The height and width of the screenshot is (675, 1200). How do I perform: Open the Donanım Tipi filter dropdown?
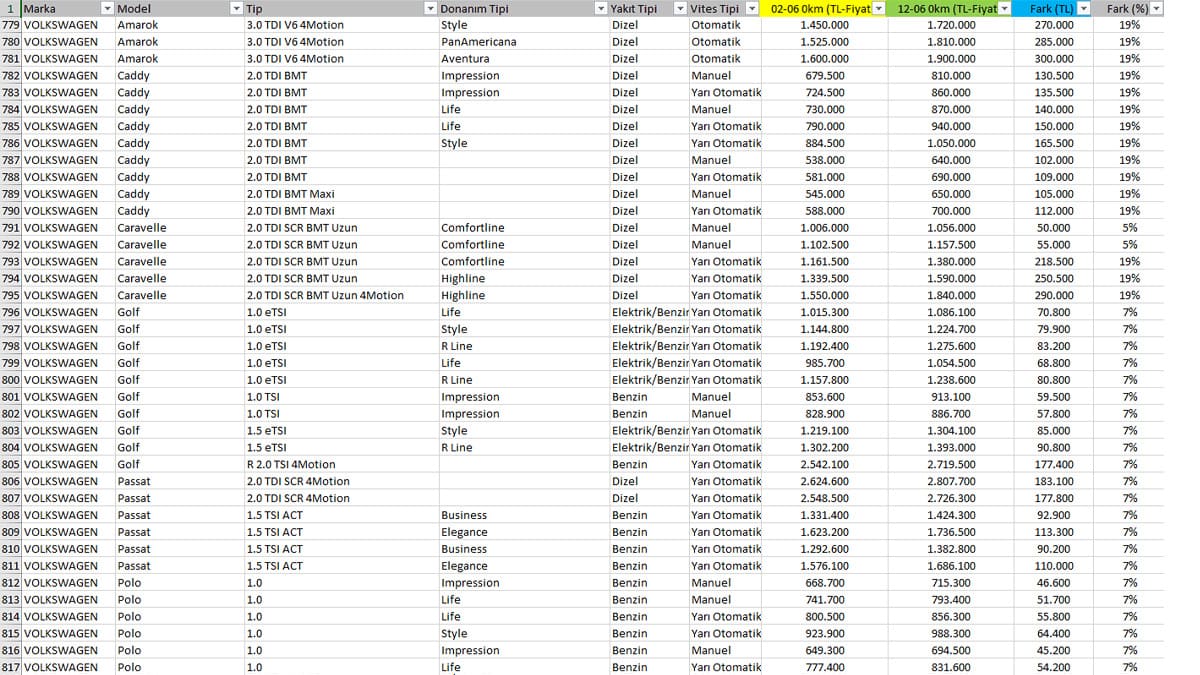(600, 8)
